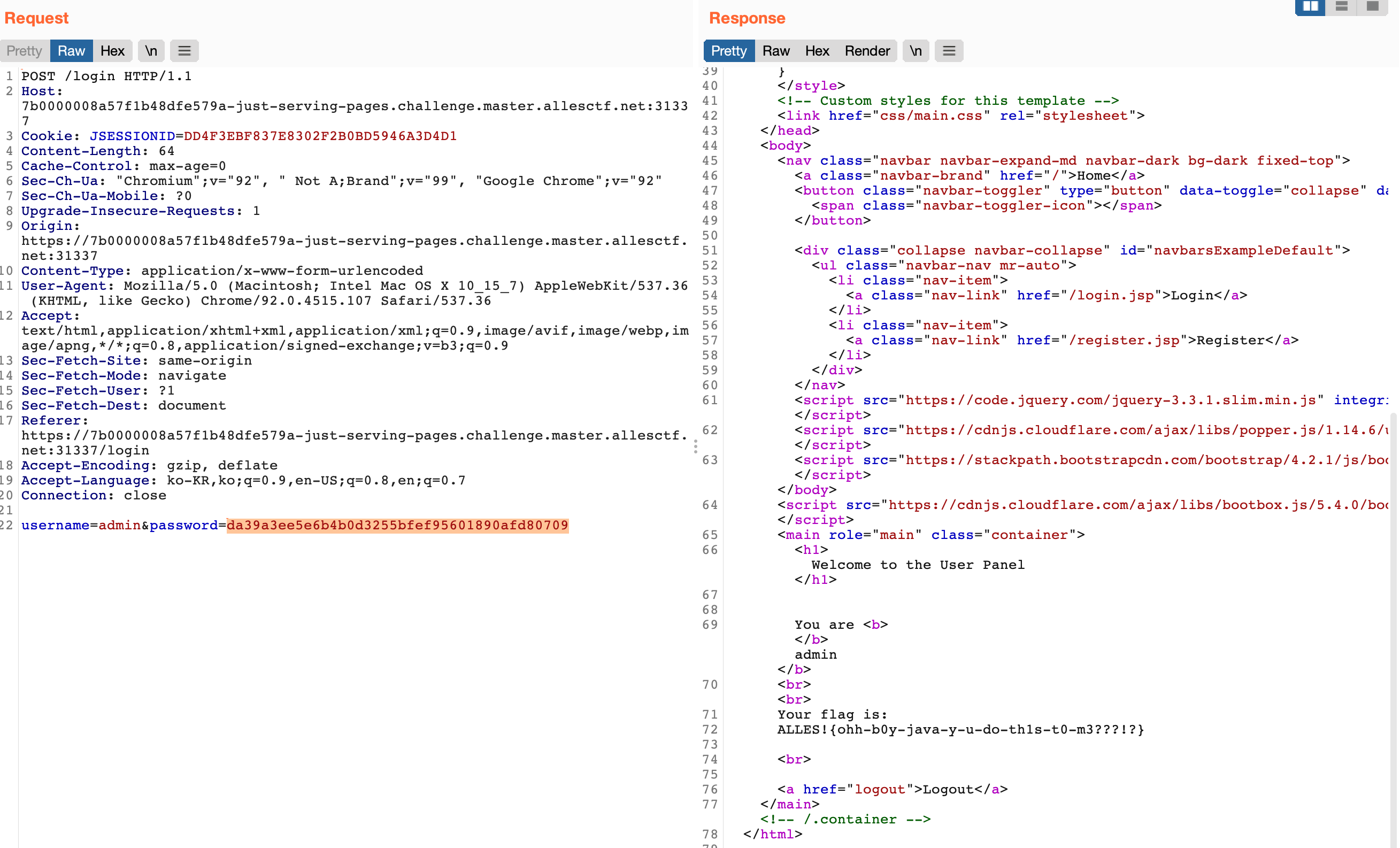Click jquery-3.3.1.slim.min.js script URL
The image size is (1400, 848).
coord(1111,400)
